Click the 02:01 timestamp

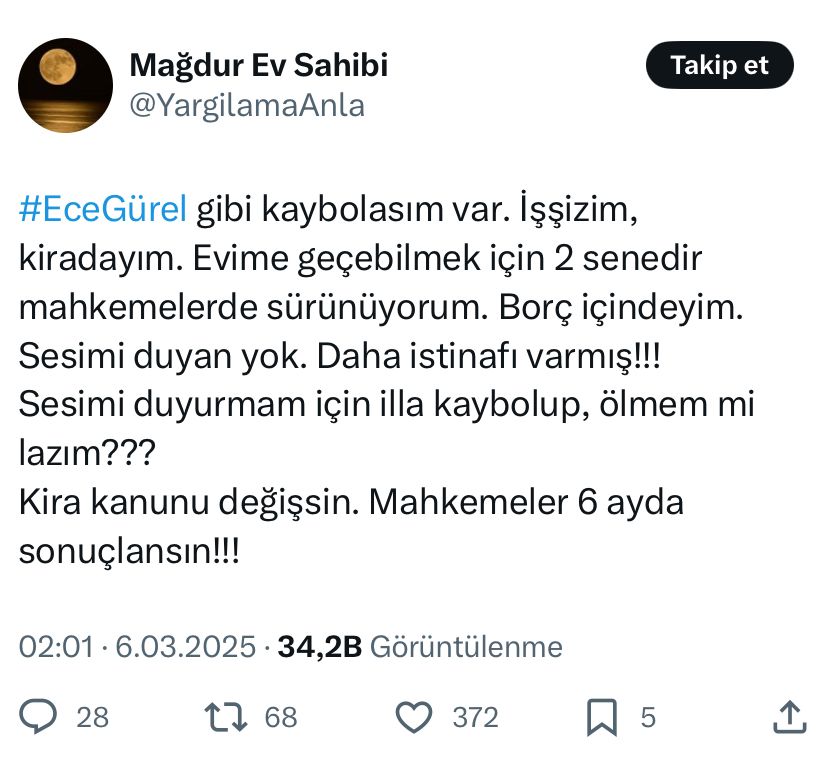(56, 647)
